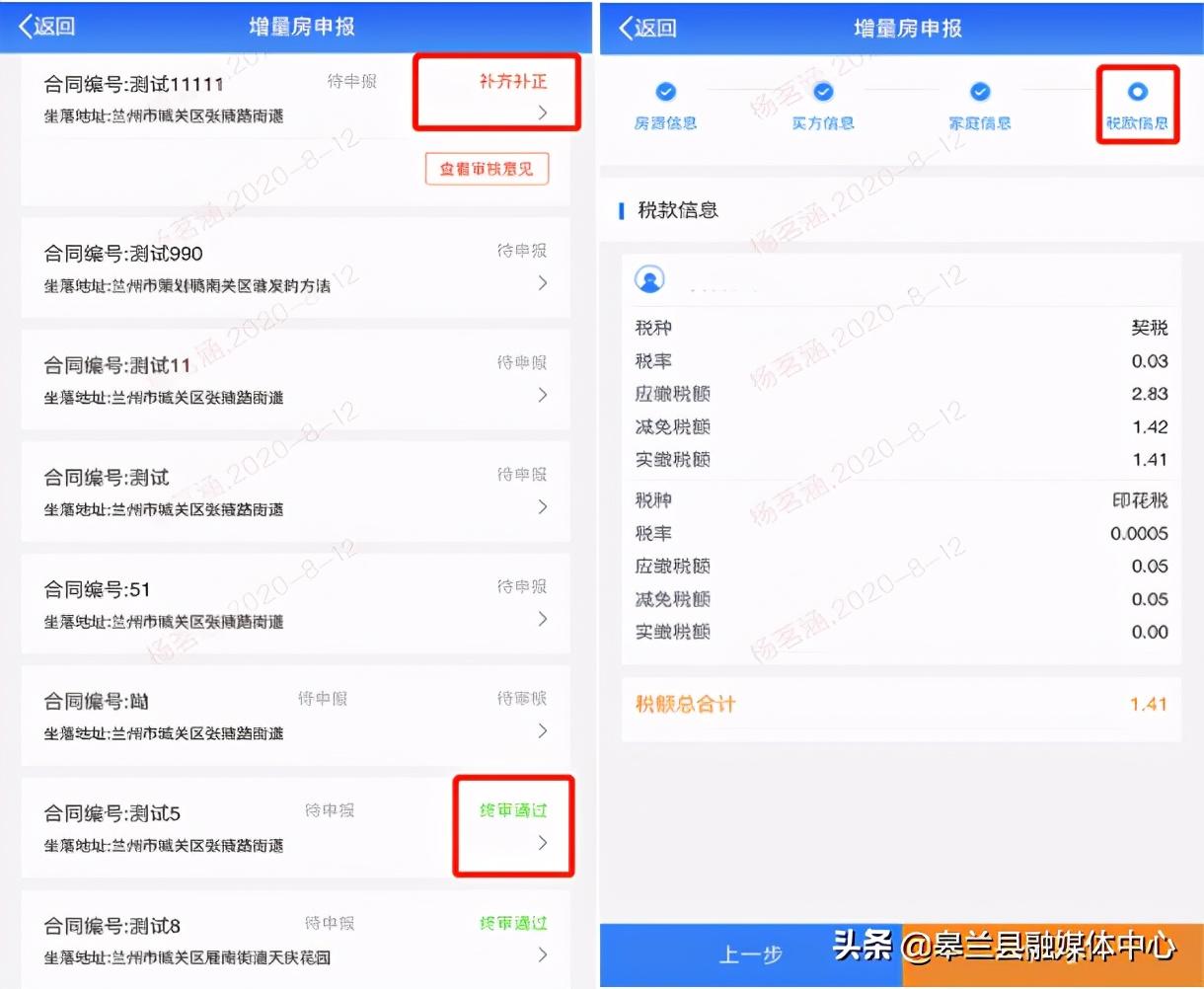
Task: Open row 合同编号:测试8
Action: 295,939
